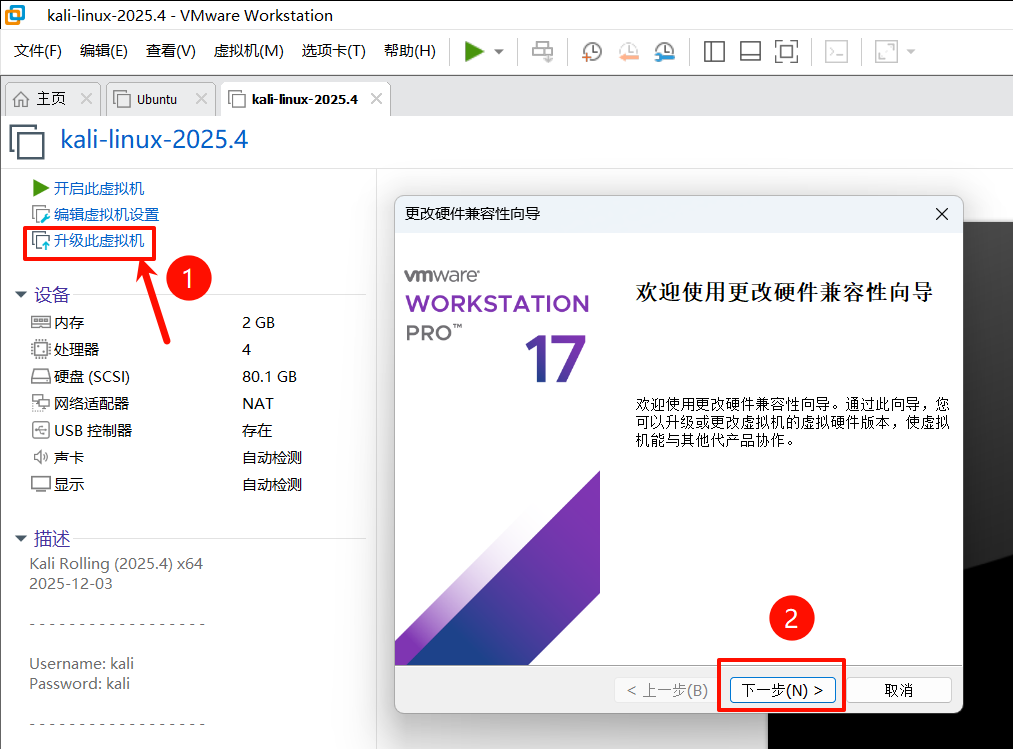
Task: Click the revert to snapshot icon
Action: point(628,52)
